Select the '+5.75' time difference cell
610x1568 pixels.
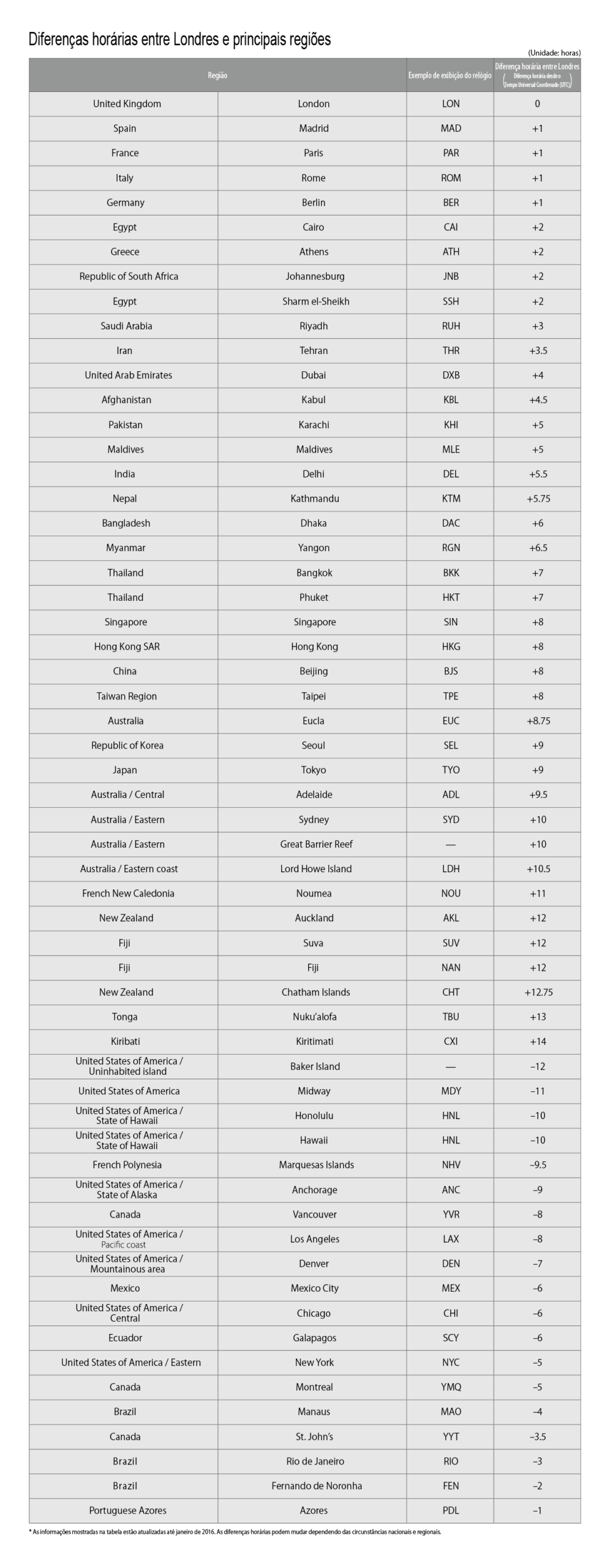pyautogui.click(x=538, y=499)
